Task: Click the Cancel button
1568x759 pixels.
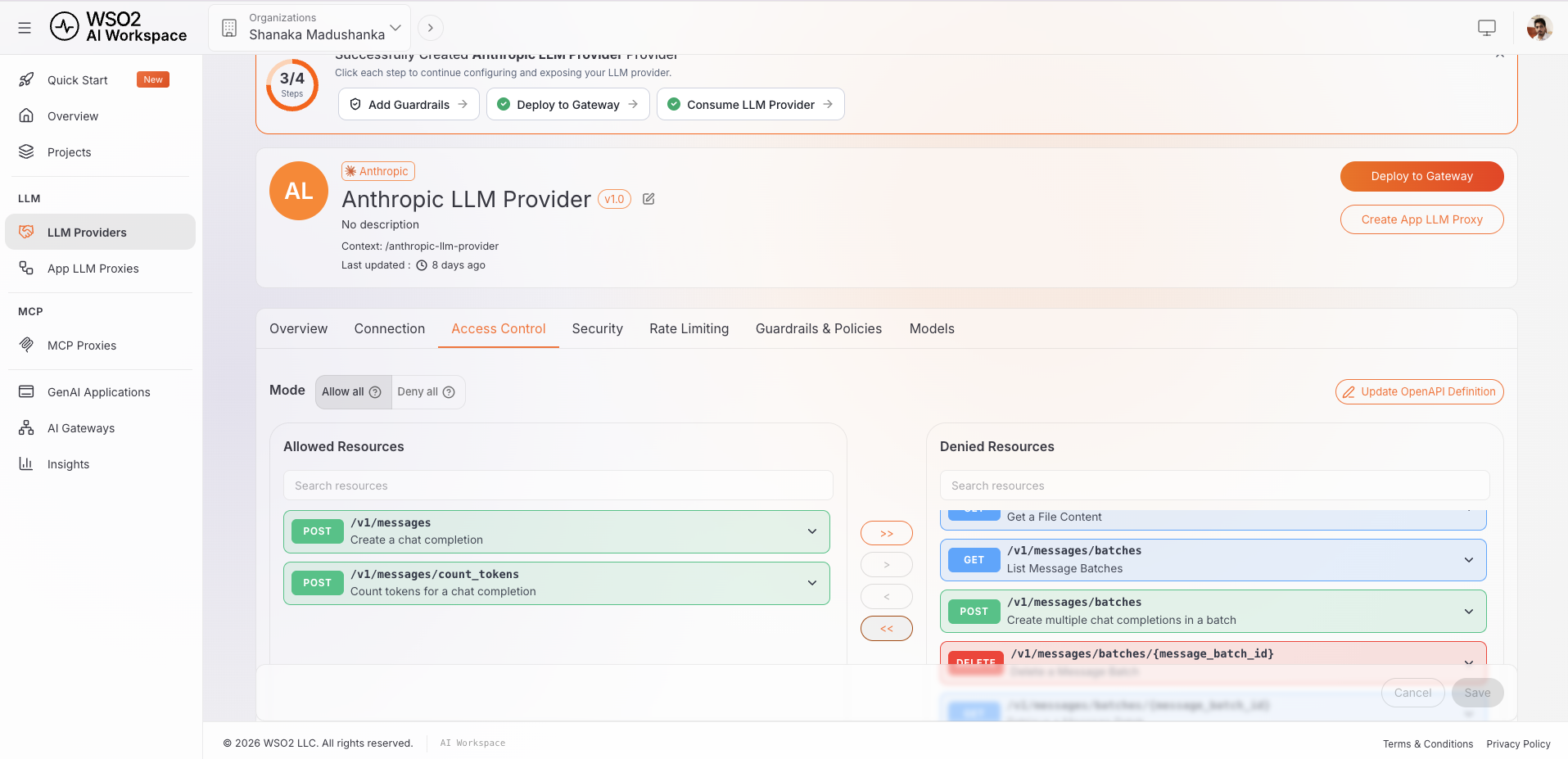Action: [1413, 693]
